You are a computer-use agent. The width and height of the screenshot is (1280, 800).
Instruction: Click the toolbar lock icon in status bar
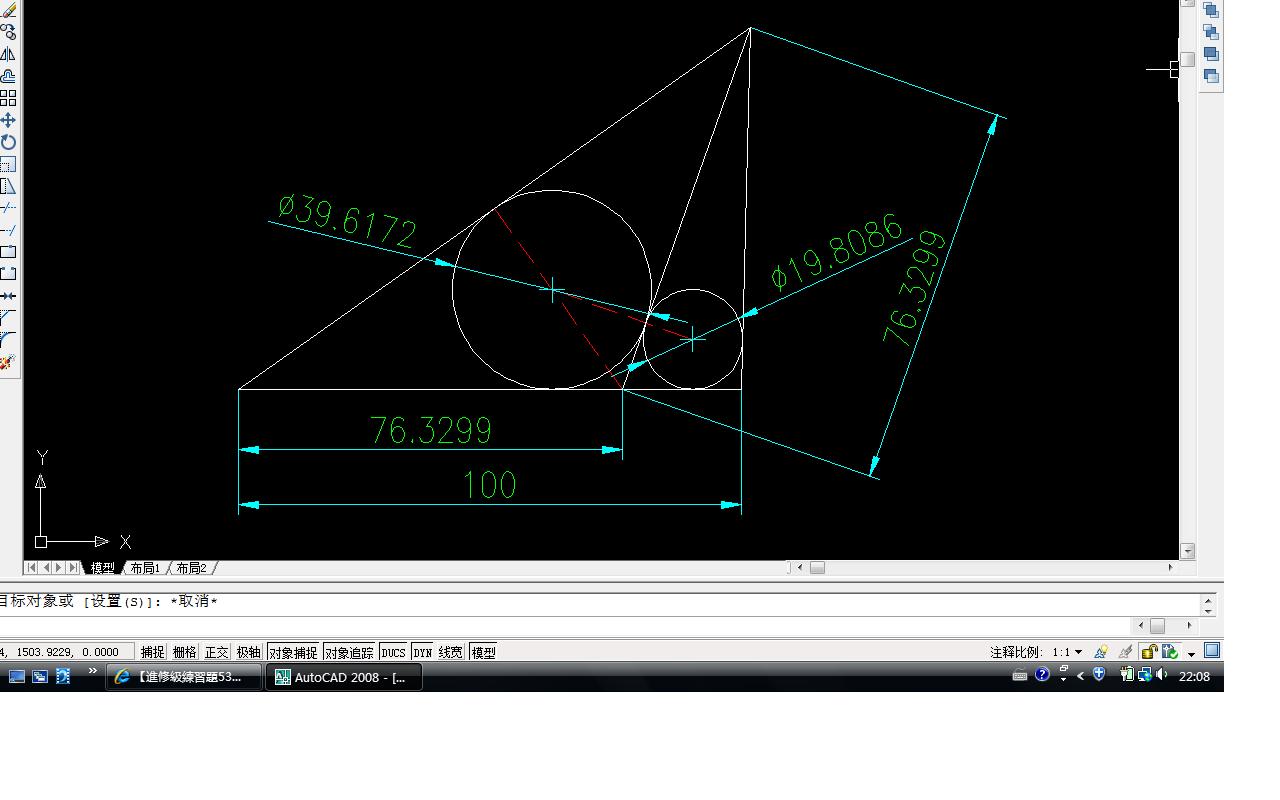(x=1150, y=652)
